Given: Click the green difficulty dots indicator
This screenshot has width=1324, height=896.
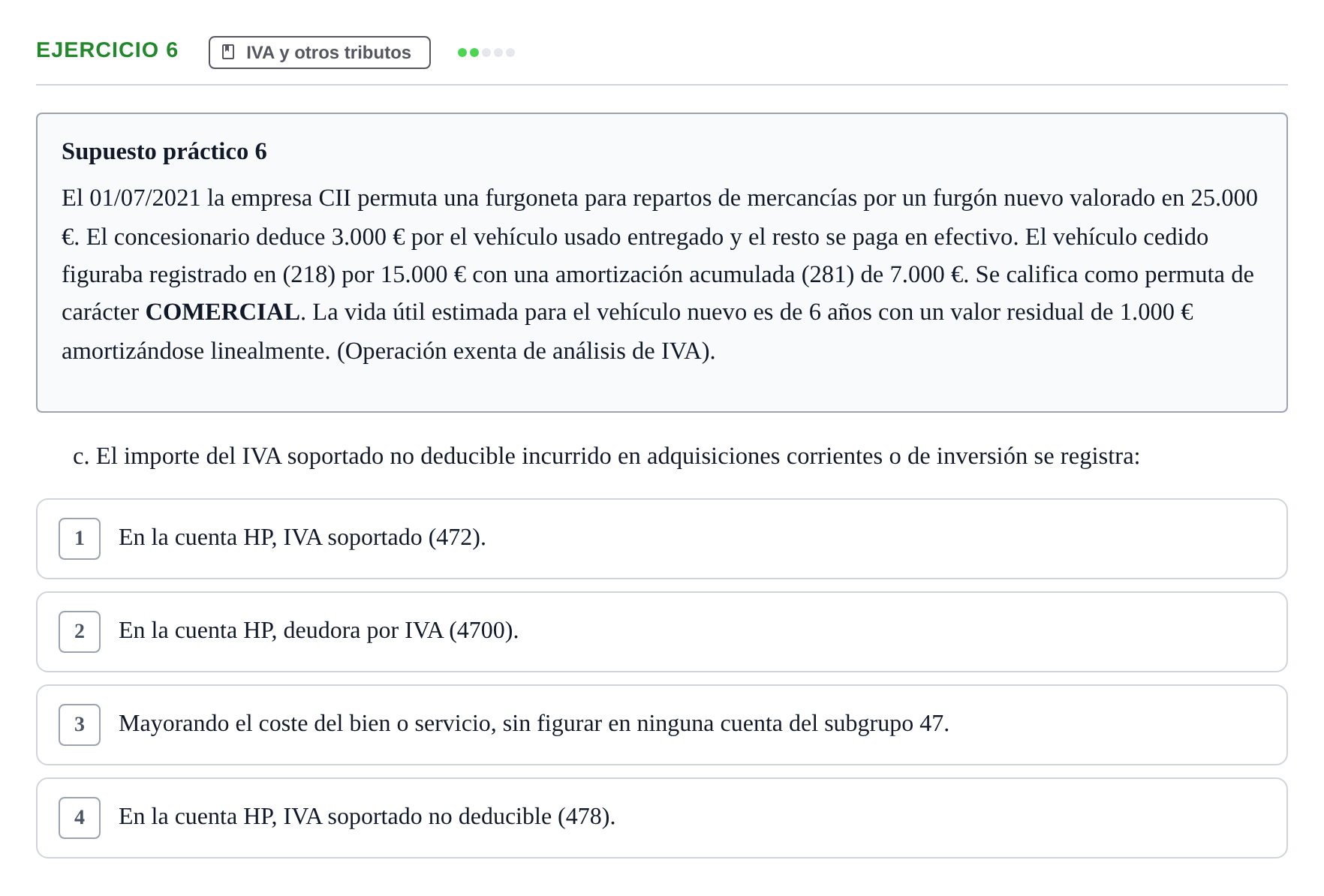Looking at the screenshot, I should click(x=486, y=53).
